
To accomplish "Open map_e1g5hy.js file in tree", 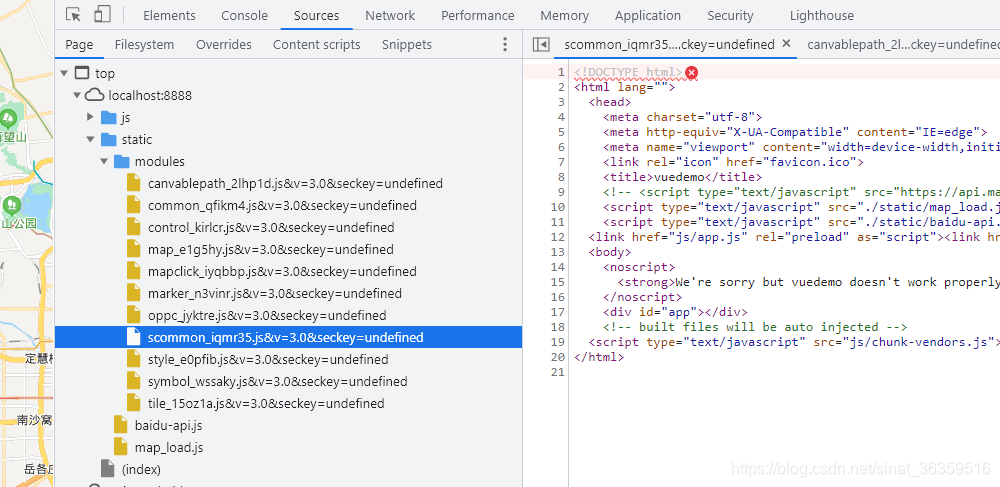I will click(x=270, y=249).
